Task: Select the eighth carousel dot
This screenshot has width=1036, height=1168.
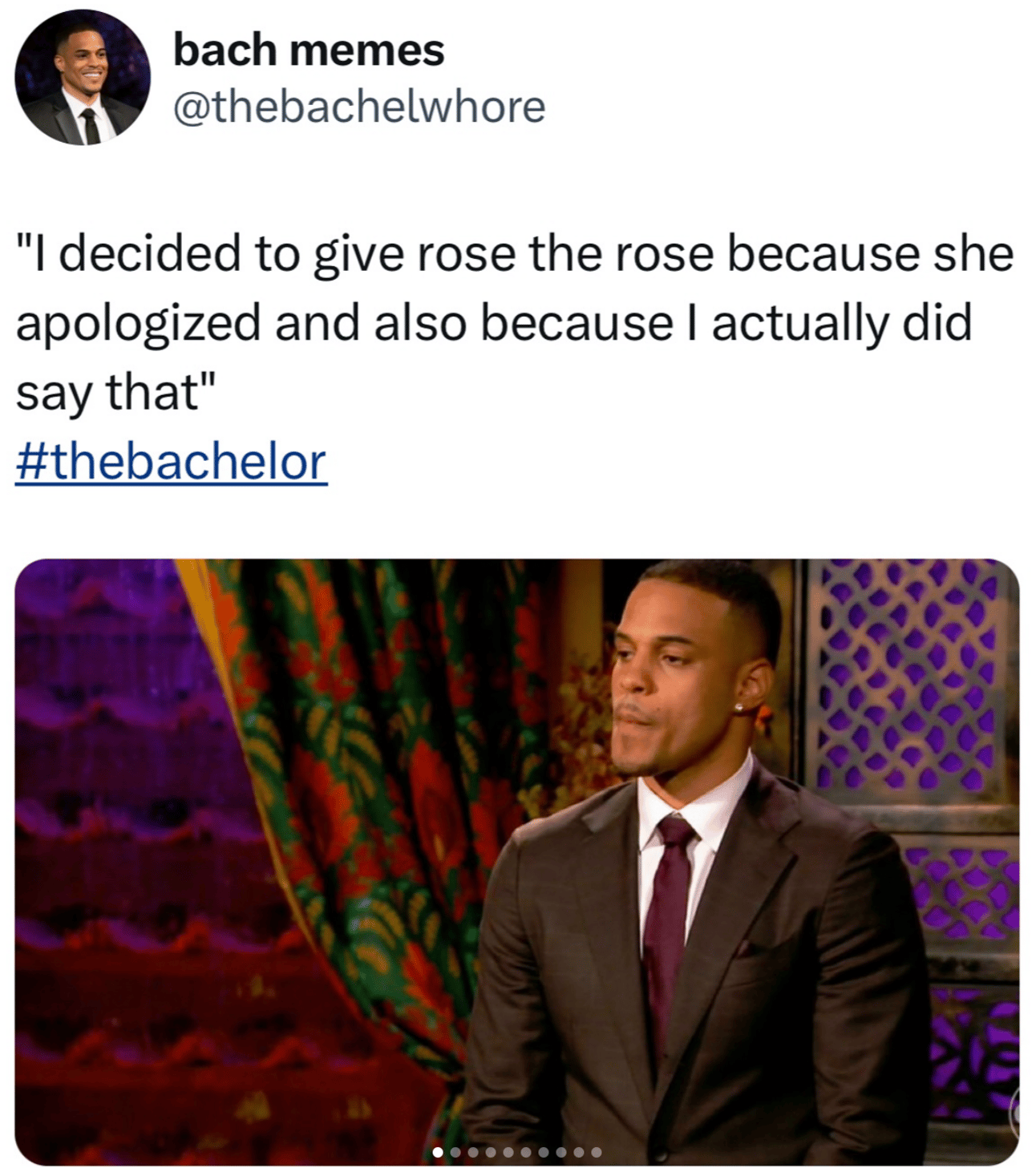Action: 561,1152
